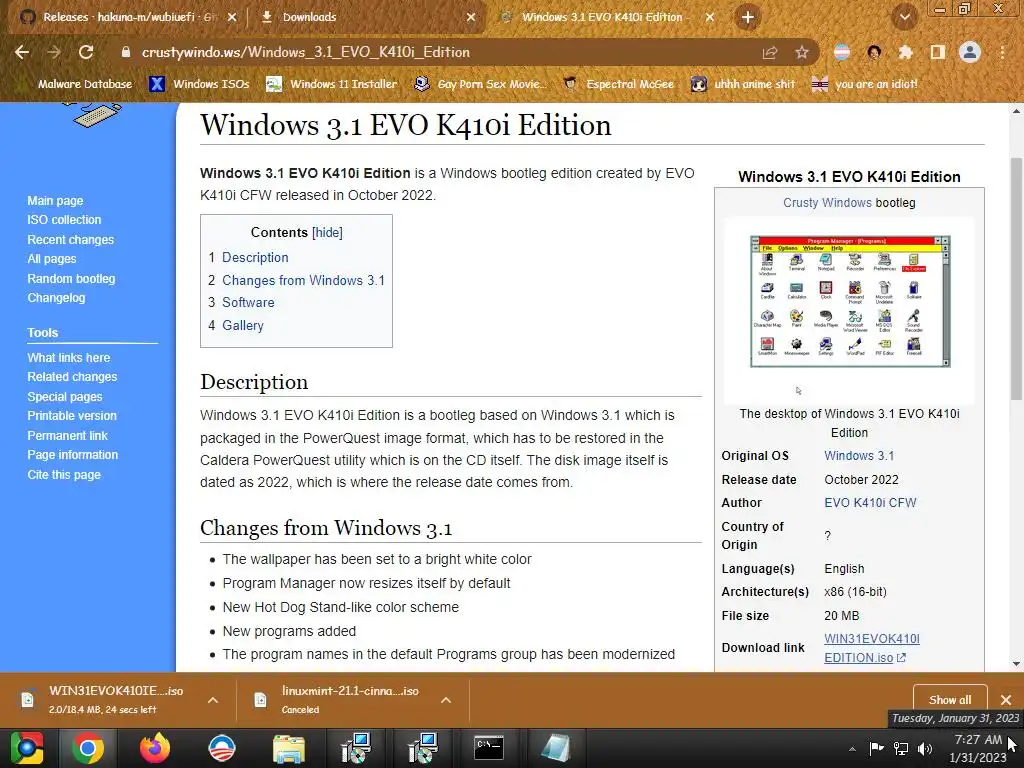Click the page vertical scrollbar thumb
Viewport: 1024px width, 768px height.
(x=1016, y=278)
